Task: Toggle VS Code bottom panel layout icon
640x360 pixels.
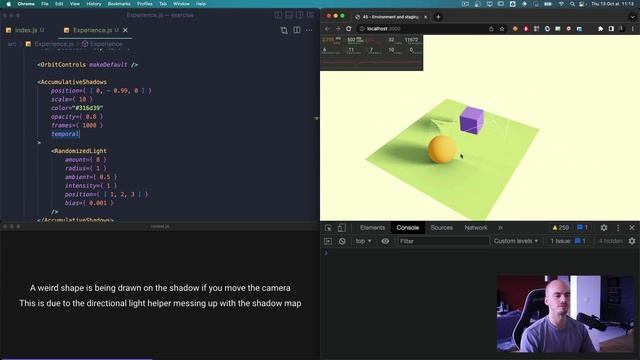Action: point(289,15)
